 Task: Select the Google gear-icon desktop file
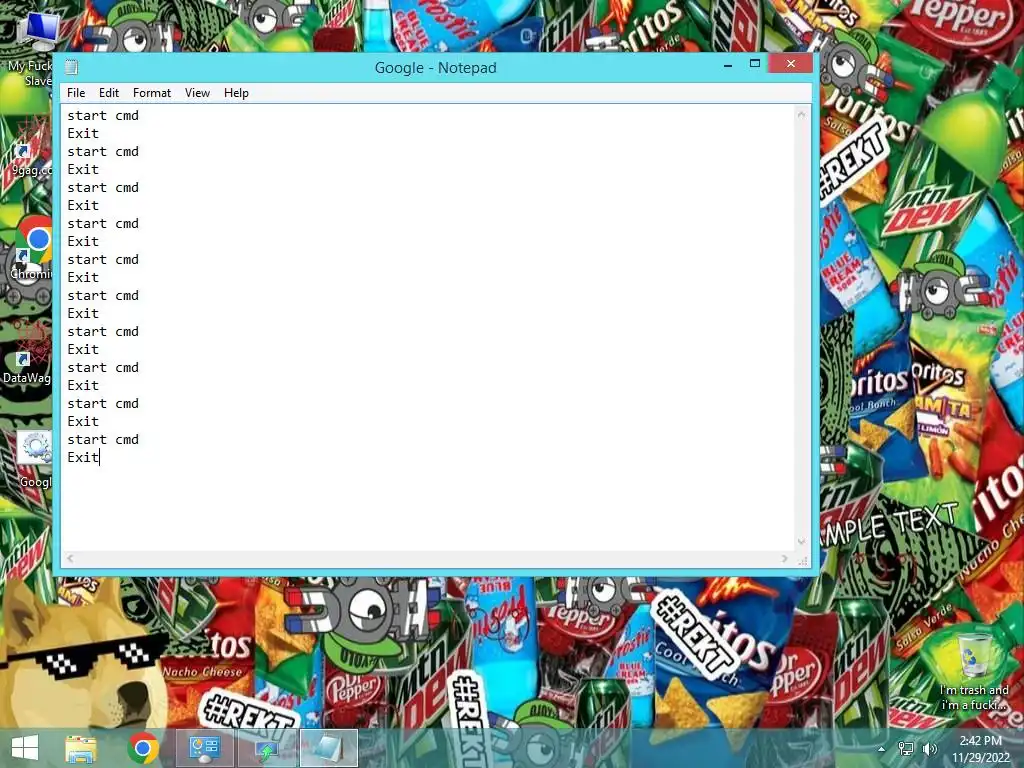point(34,459)
